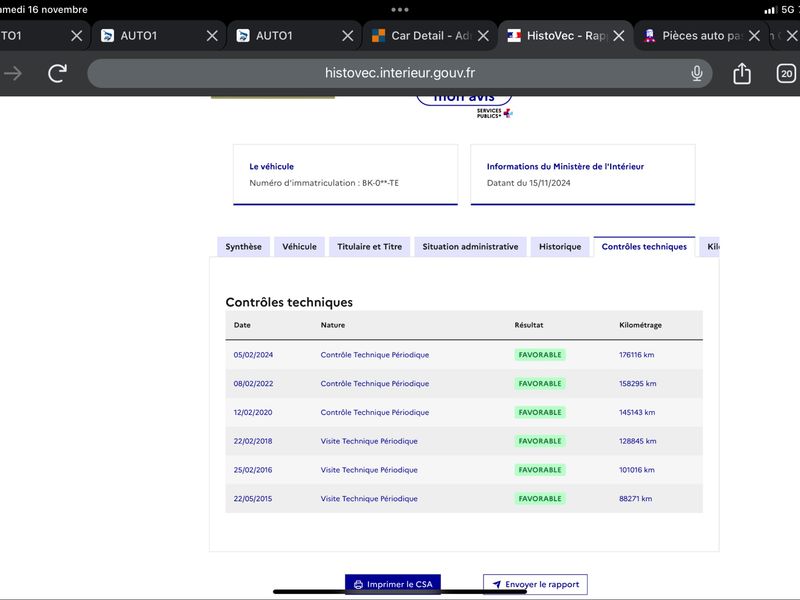Click Contrôle Technique Périodique for 08/02/2022

click(x=374, y=384)
